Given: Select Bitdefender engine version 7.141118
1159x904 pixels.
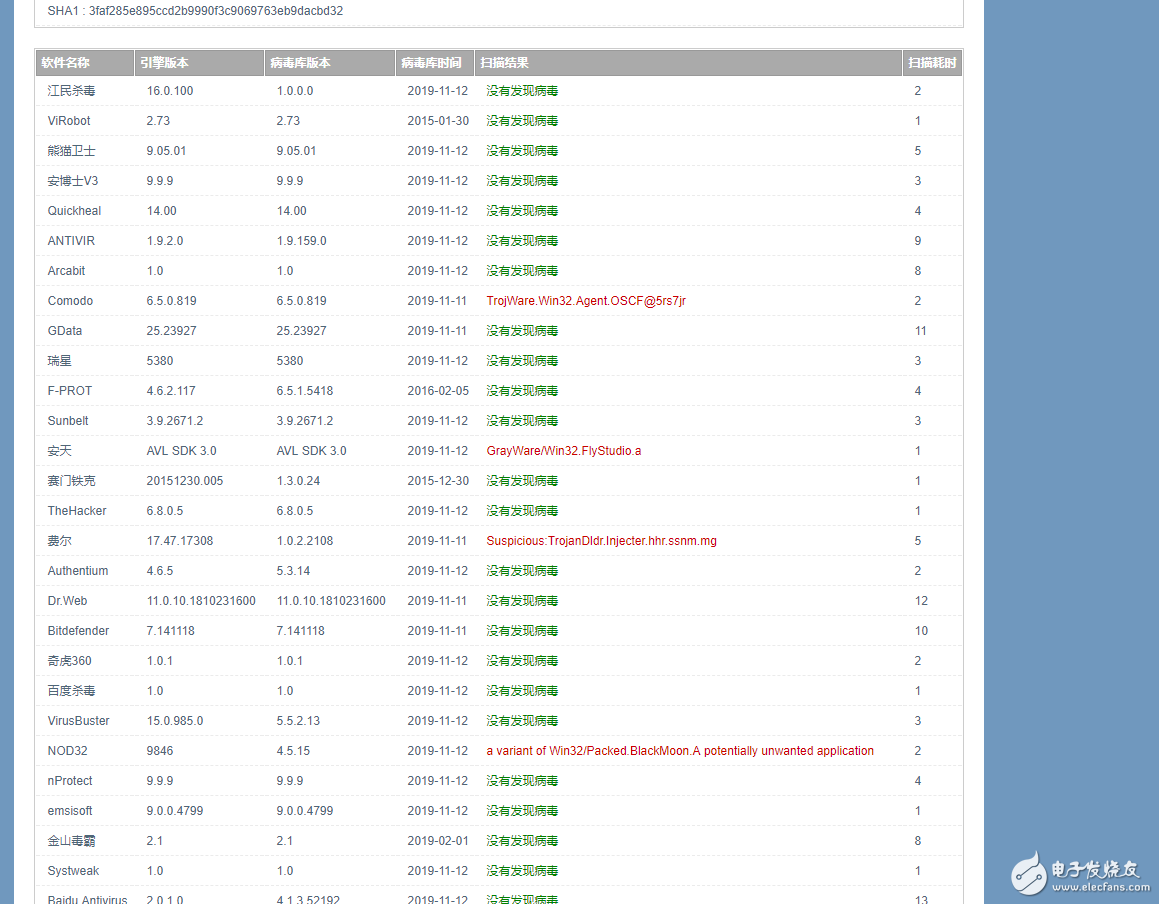Looking at the screenshot, I should (171, 631).
